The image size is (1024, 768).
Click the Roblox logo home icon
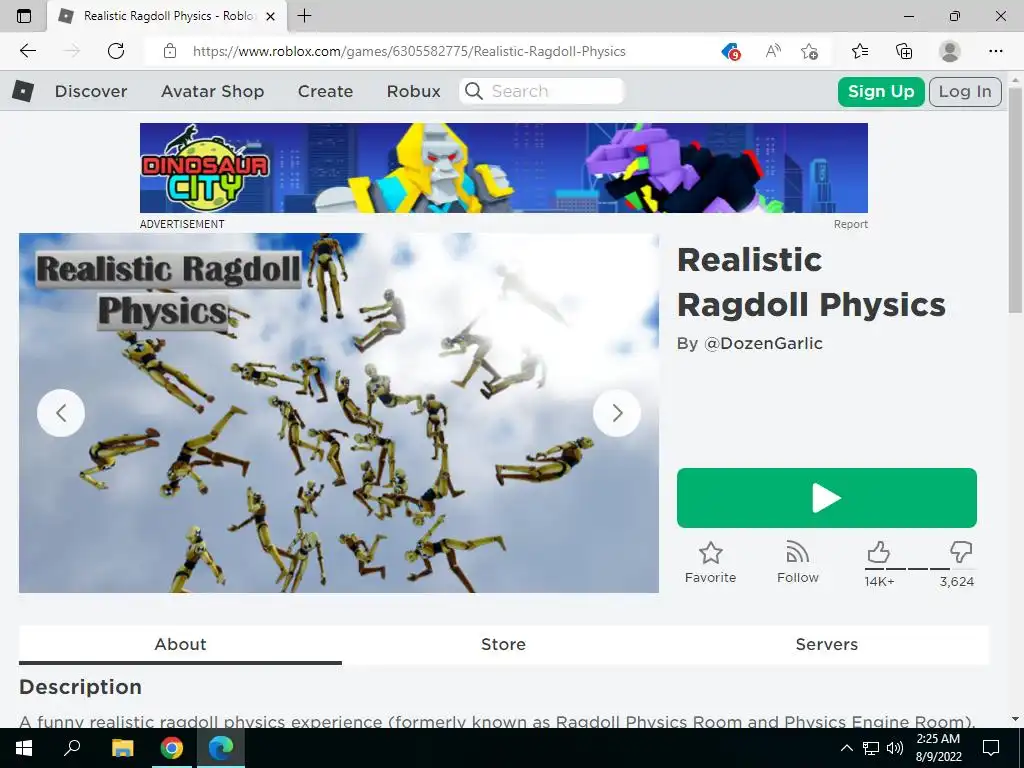pos(23,91)
